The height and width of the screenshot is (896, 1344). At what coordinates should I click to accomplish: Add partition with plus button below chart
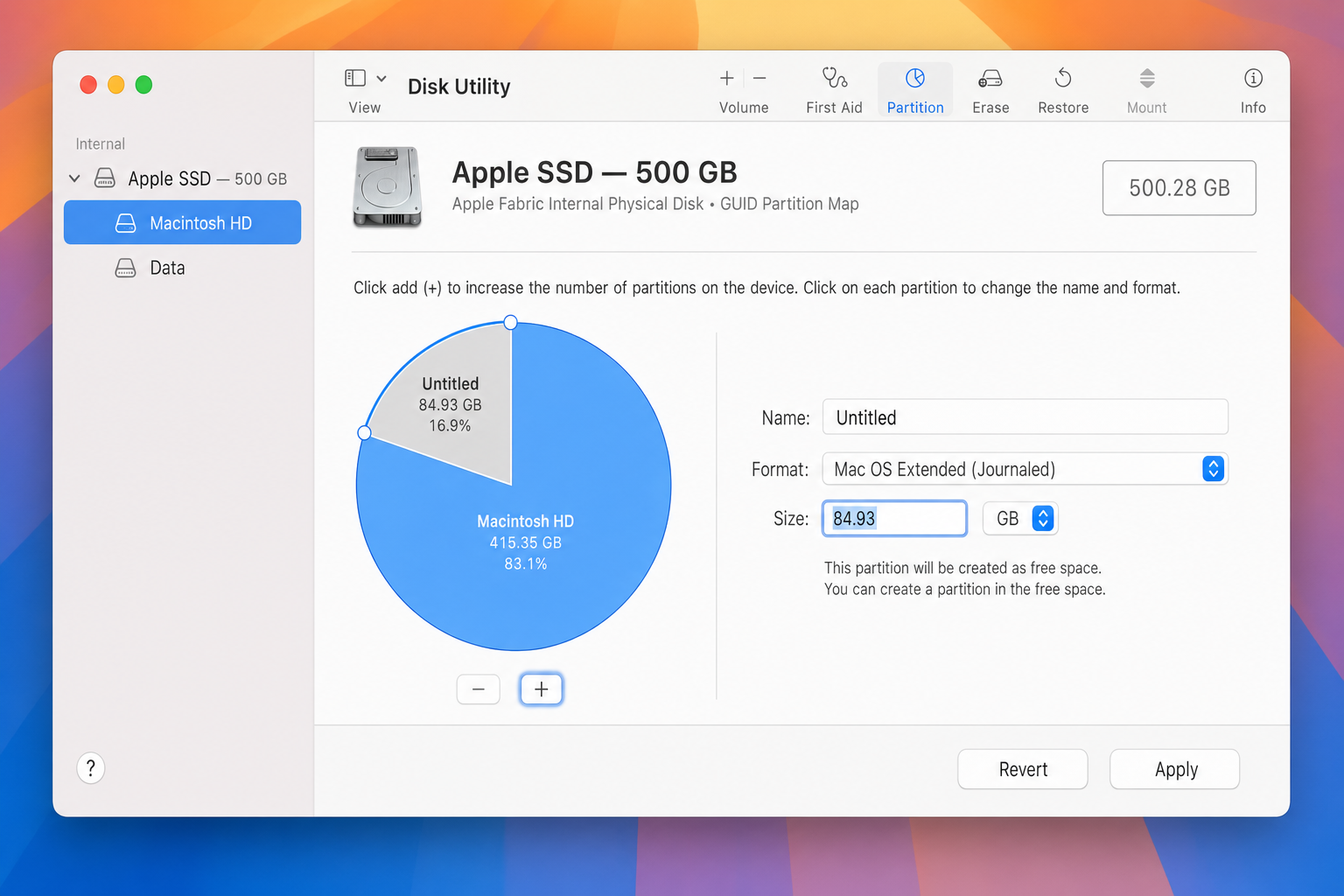pyautogui.click(x=542, y=689)
